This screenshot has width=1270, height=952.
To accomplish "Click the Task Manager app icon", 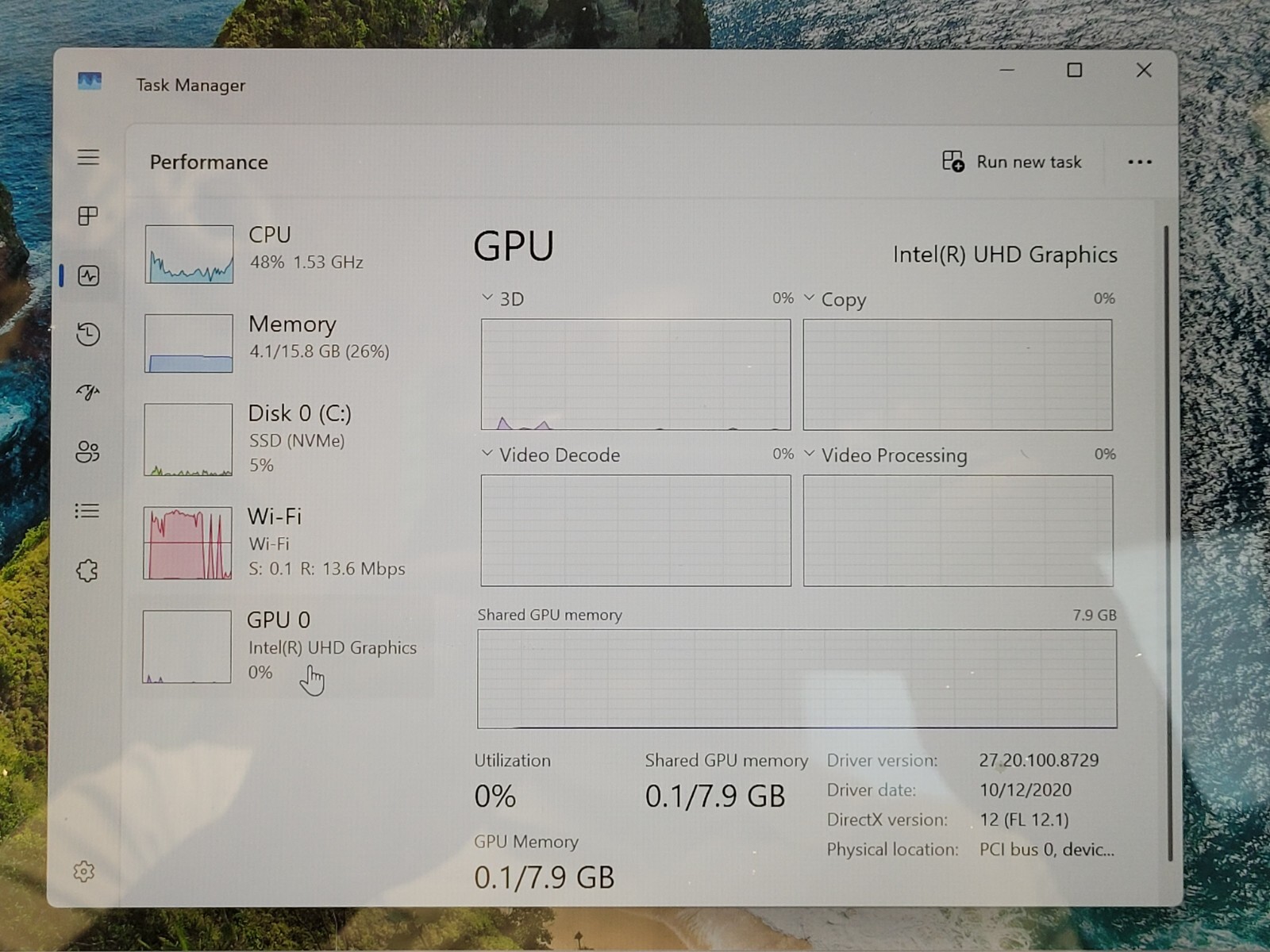I will [90, 81].
